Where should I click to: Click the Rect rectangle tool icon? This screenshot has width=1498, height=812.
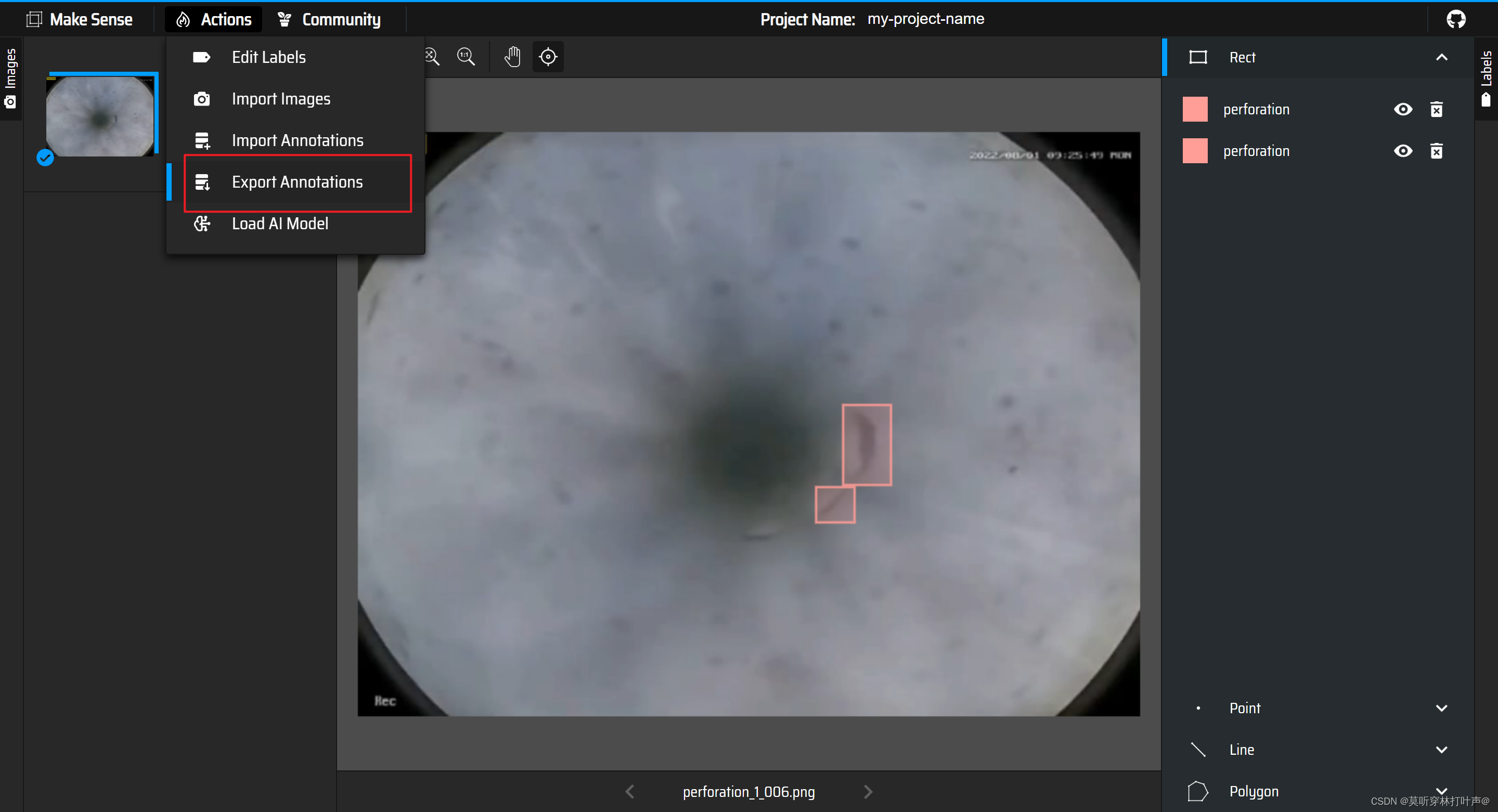tap(1198, 57)
